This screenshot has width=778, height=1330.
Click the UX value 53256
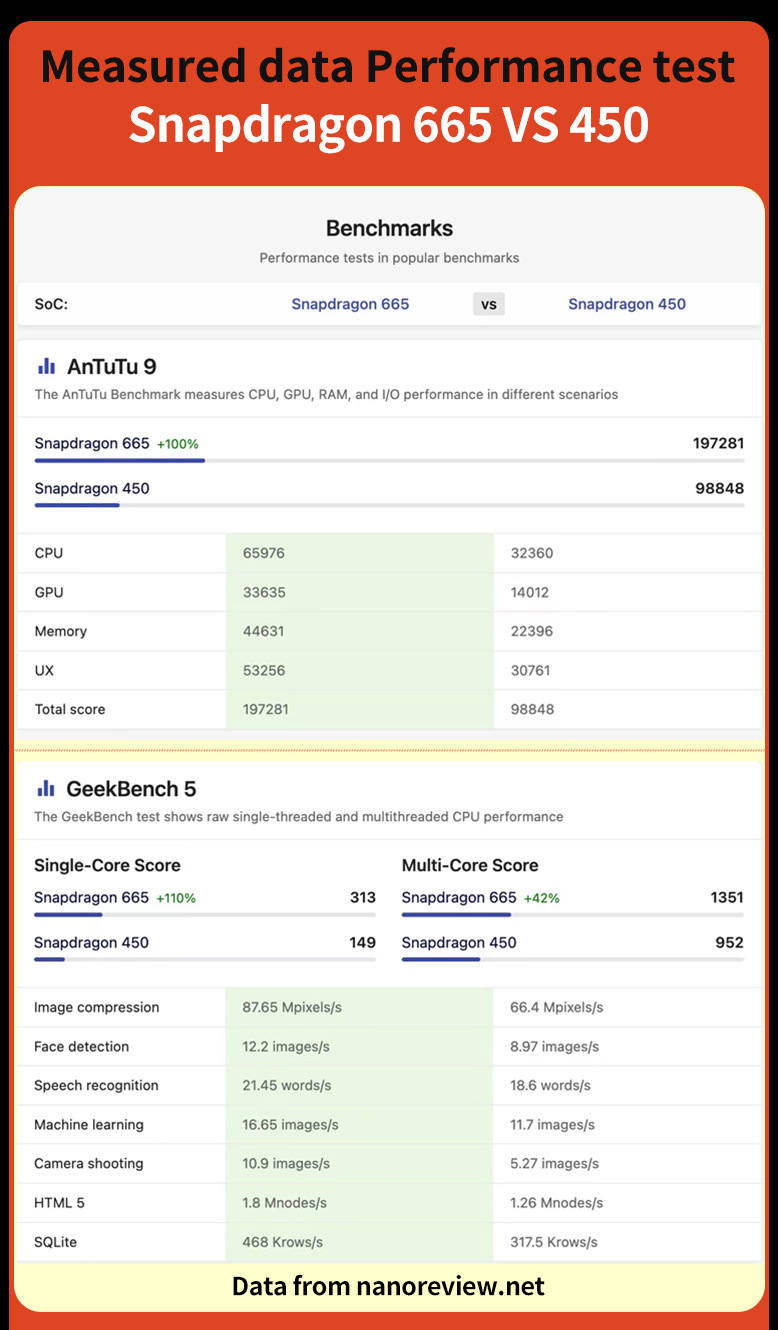tap(264, 670)
